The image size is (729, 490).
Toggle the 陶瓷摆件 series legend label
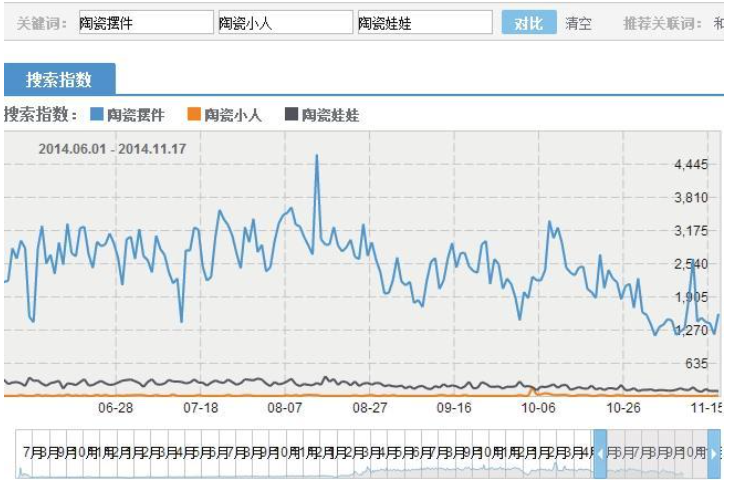(136, 115)
